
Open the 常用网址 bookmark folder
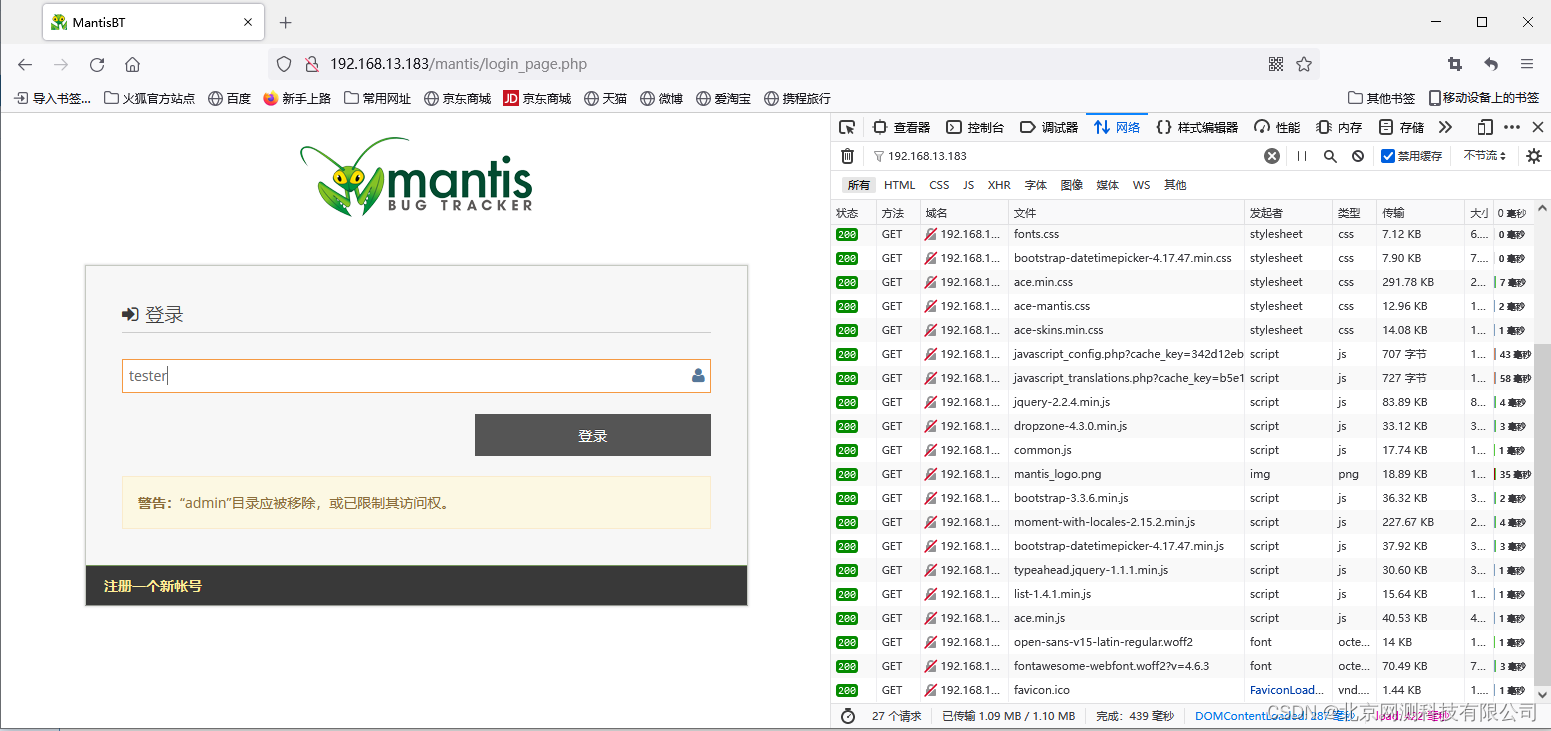point(377,98)
